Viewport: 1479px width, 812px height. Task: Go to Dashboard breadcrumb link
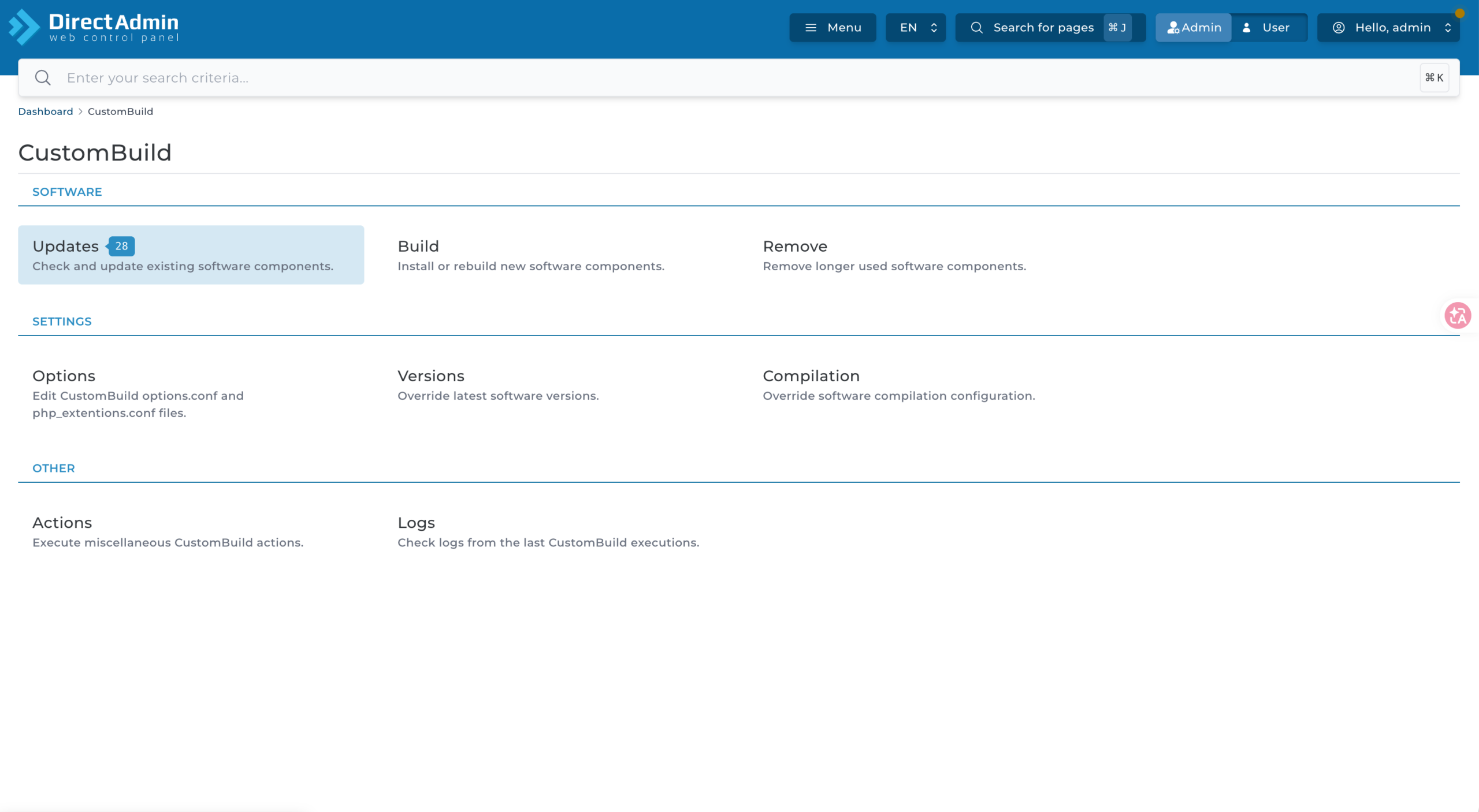coord(46,111)
